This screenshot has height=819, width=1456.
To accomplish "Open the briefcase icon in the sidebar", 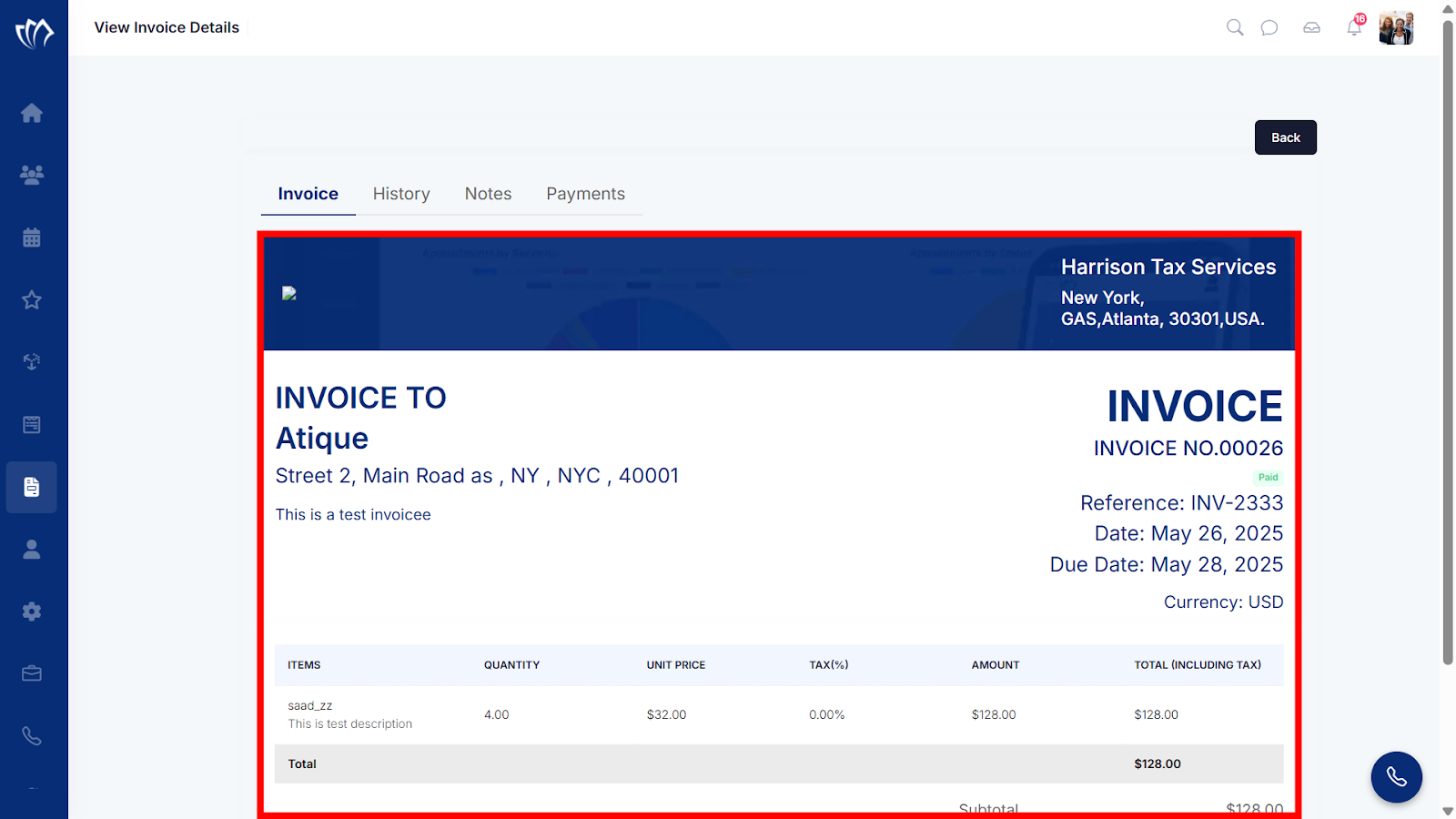I will pyautogui.click(x=32, y=673).
